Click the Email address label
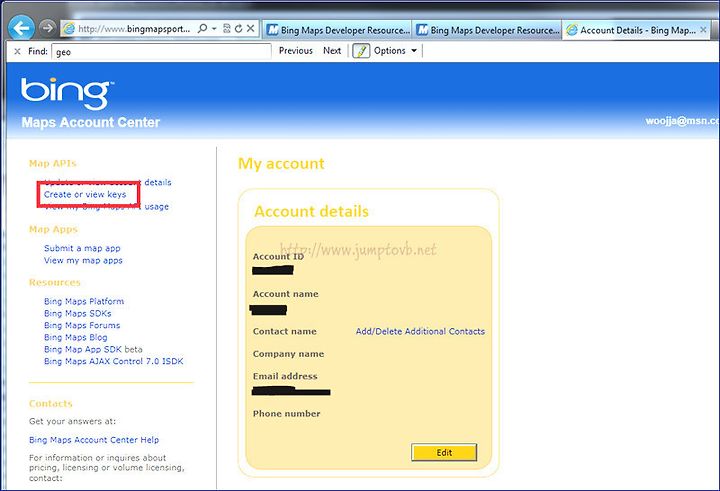Image resolution: width=720 pixels, height=491 pixels. pyautogui.click(x=285, y=376)
